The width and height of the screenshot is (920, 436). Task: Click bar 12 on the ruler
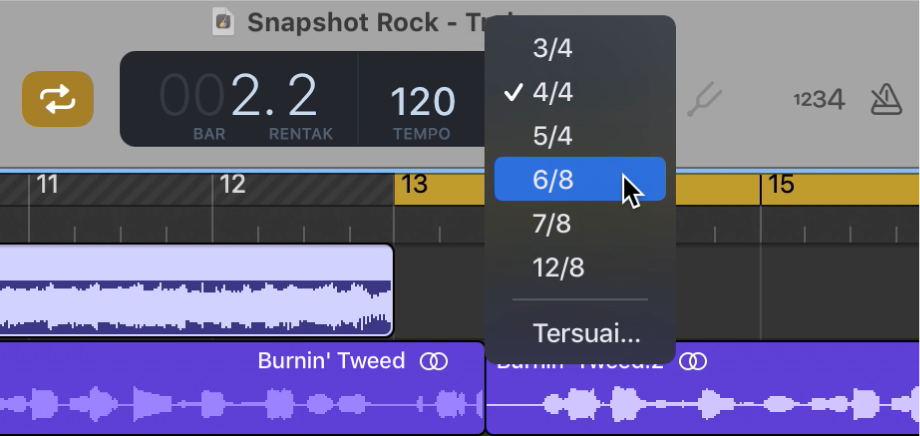tap(233, 184)
